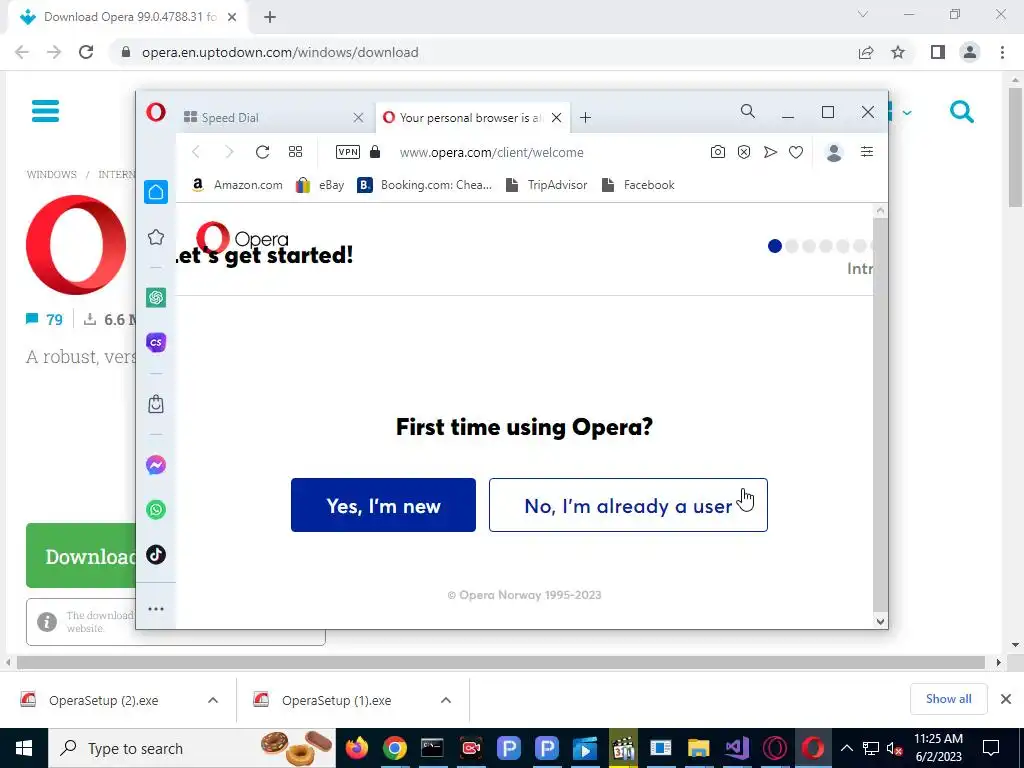The height and width of the screenshot is (768, 1024).
Task: Open TikTok in Opera sidebar
Action: coord(155,554)
